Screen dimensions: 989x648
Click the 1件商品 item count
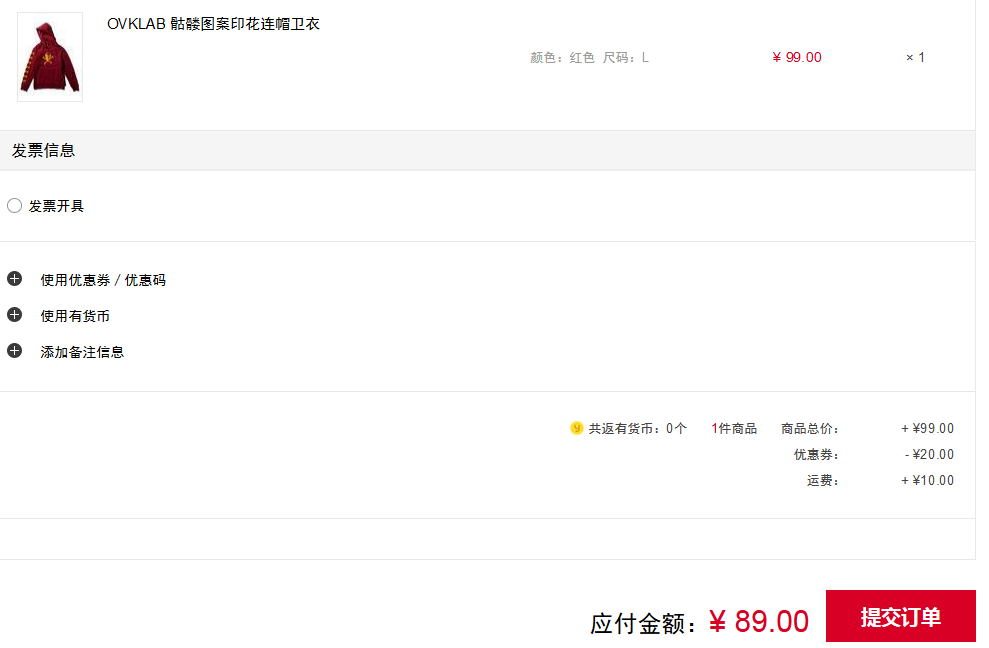(734, 428)
